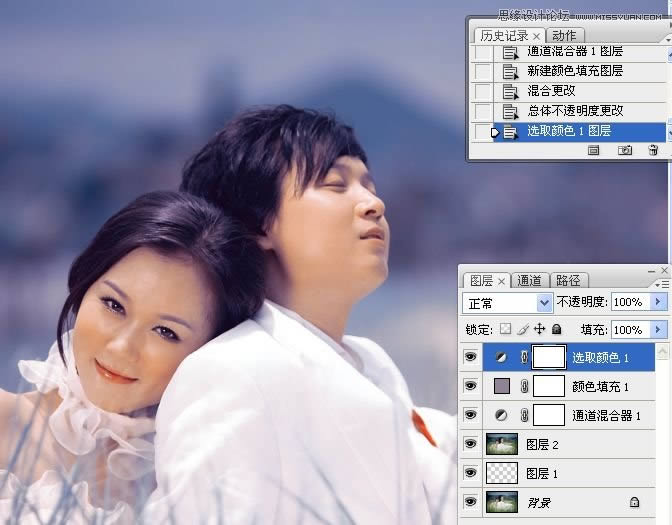Viewport: 672px width, 525px height.
Task: Set history brush source for 混合更改
Action: click(x=484, y=91)
